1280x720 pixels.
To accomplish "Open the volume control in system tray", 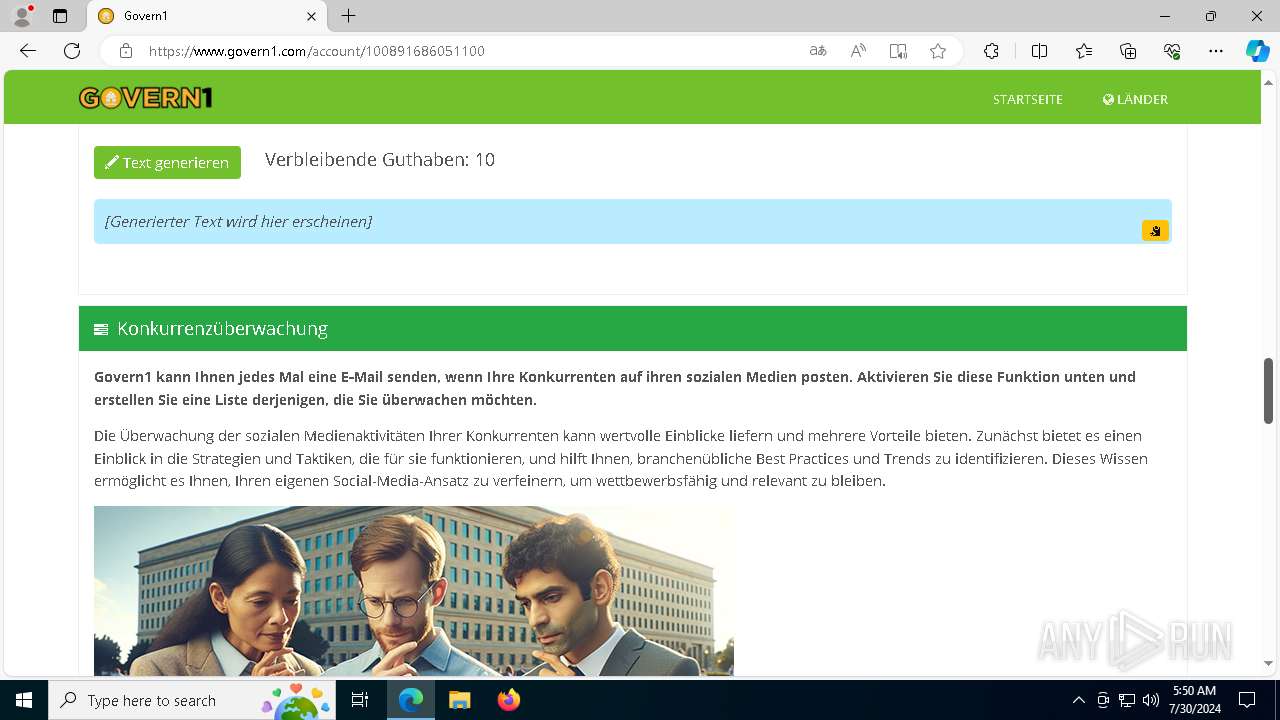I will [x=1150, y=700].
